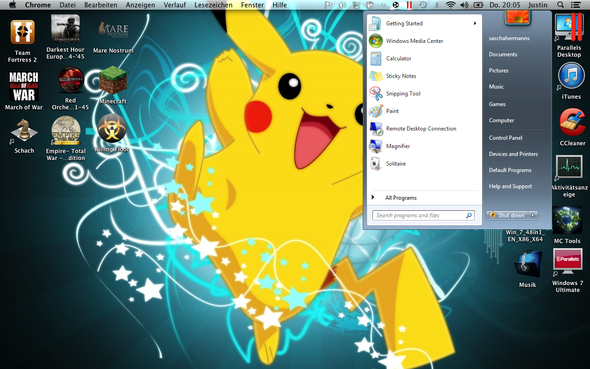Click the Calculator icon in Start menu
The width and height of the screenshot is (590, 369).
coord(376,58)
